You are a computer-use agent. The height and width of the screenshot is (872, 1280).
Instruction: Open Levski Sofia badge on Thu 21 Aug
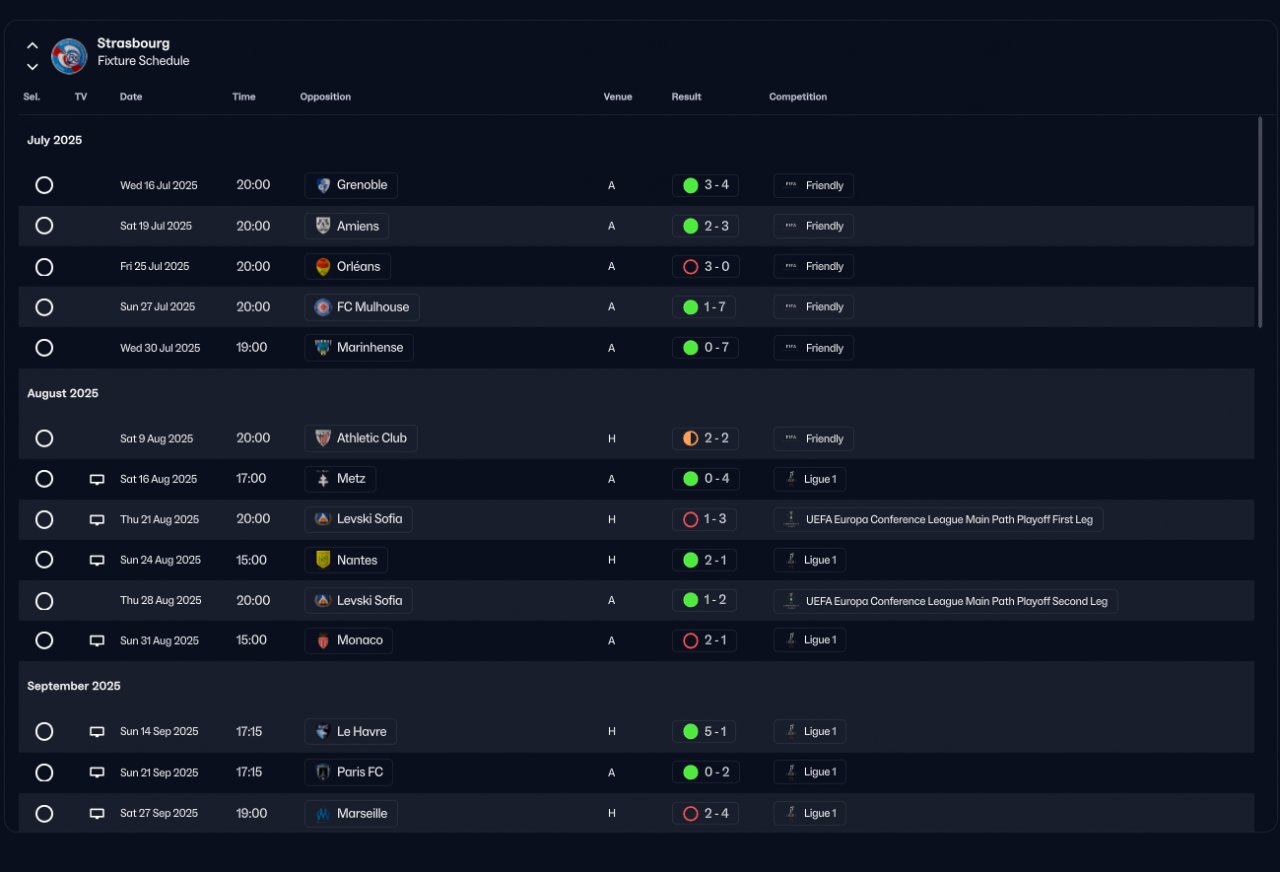(x=323, y=520)
